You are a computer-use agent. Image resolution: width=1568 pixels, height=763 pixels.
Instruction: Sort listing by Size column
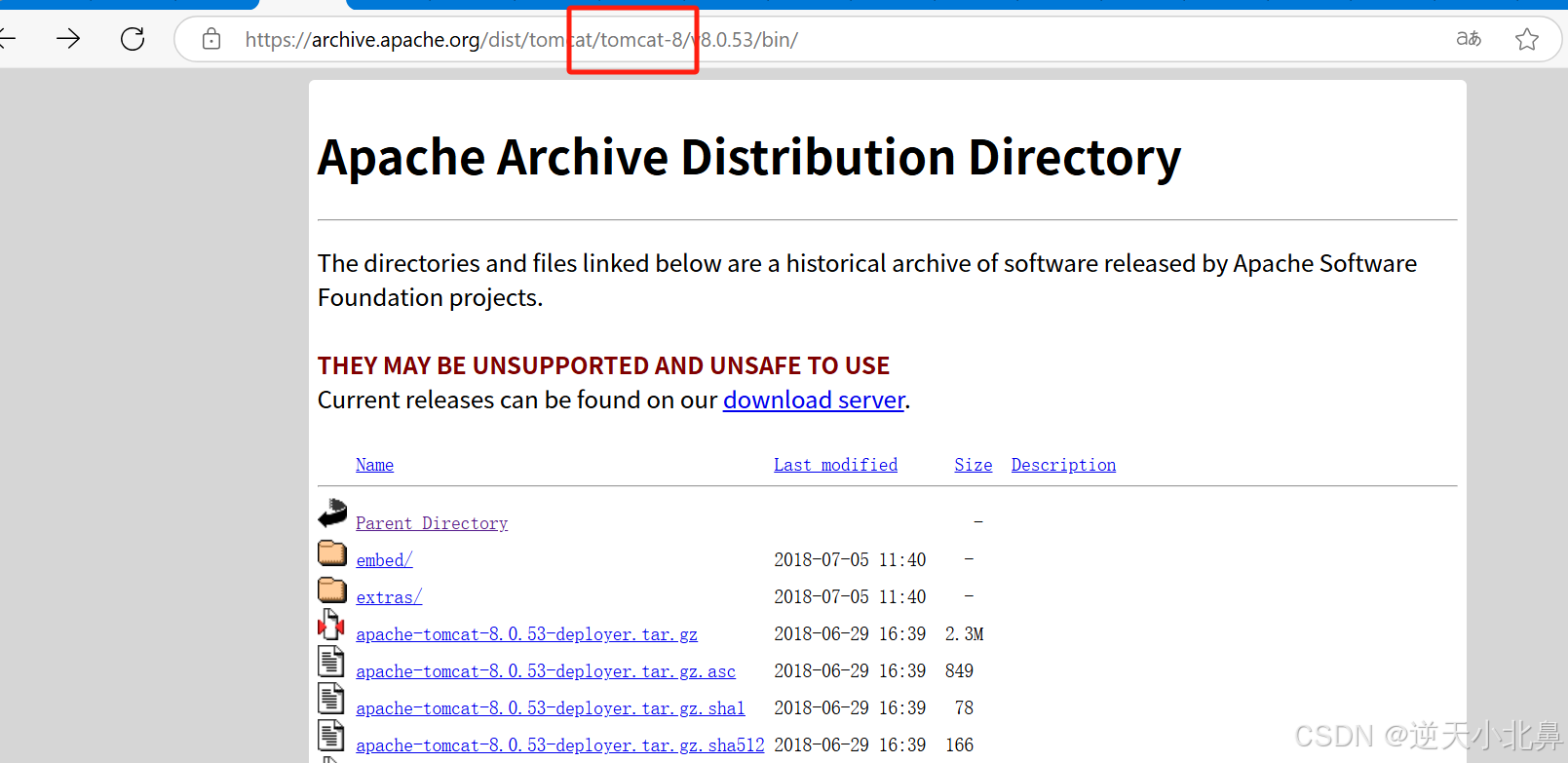click(x=973, y=465)
